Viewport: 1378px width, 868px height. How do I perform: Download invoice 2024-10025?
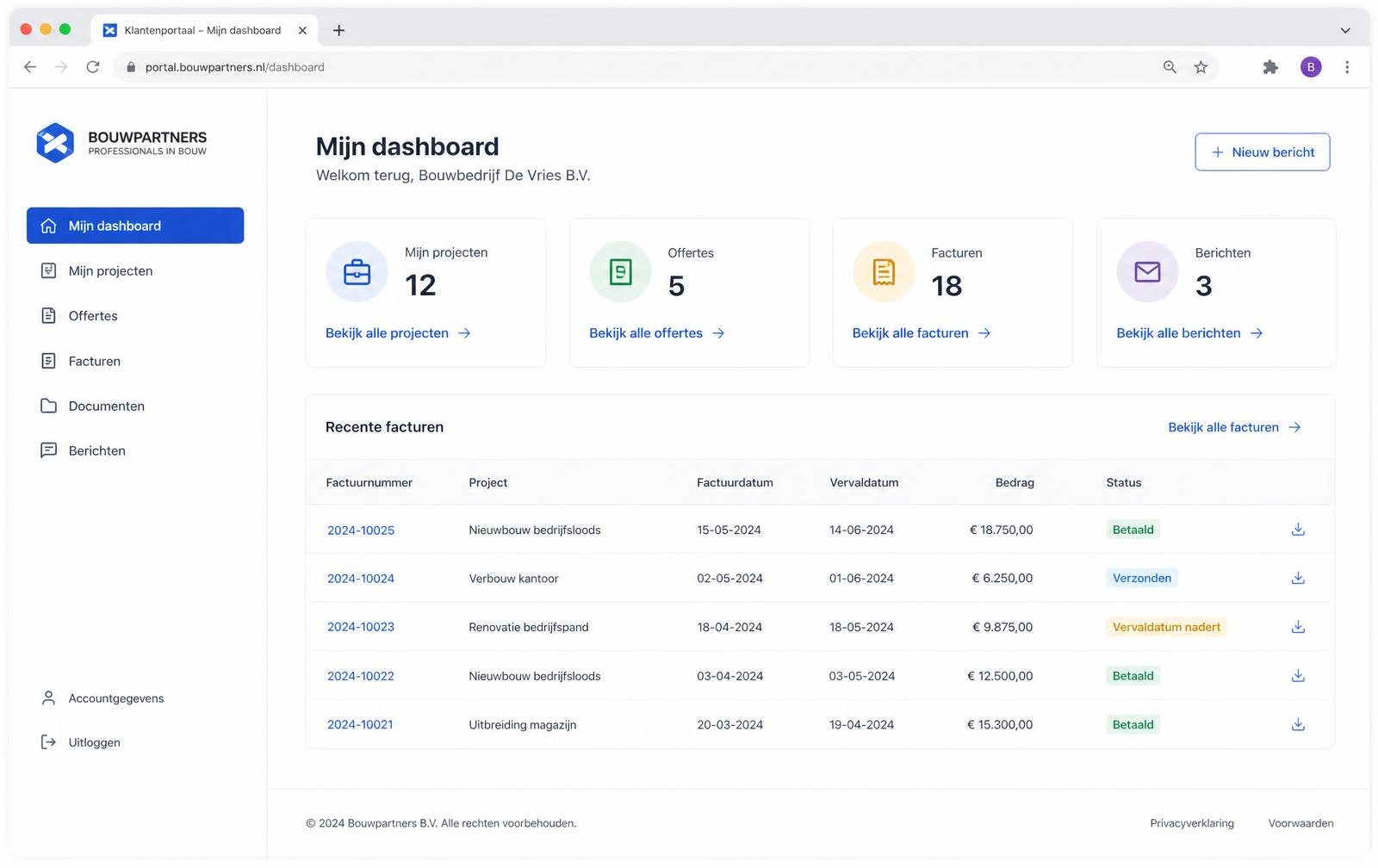click(1298, 530)
